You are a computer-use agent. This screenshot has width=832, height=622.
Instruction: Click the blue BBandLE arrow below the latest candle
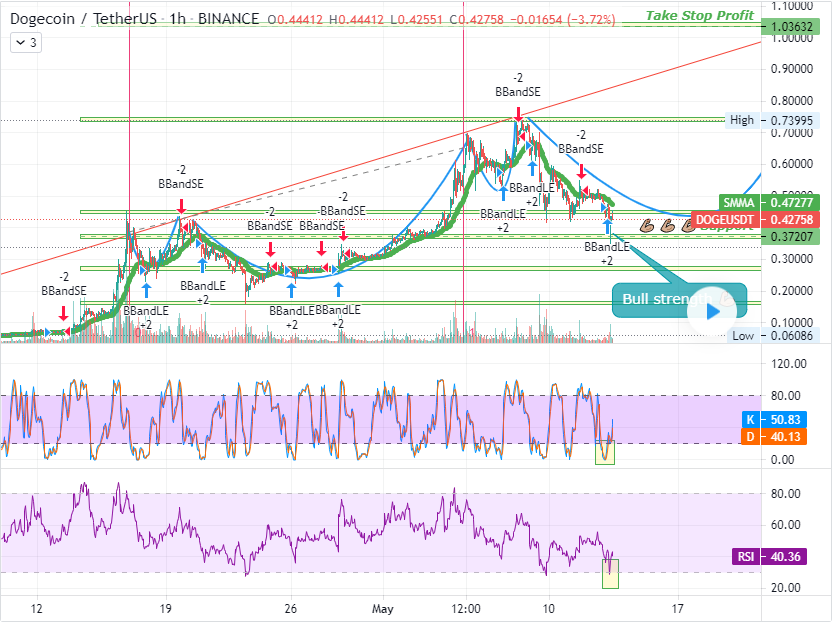(607, 227)
